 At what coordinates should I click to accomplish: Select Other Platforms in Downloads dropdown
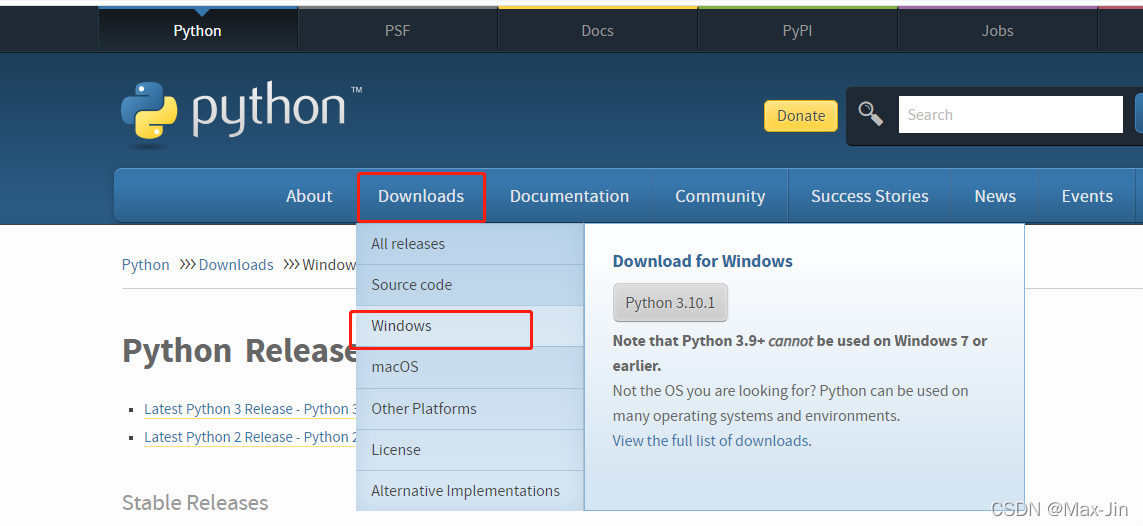pos(469,409)
